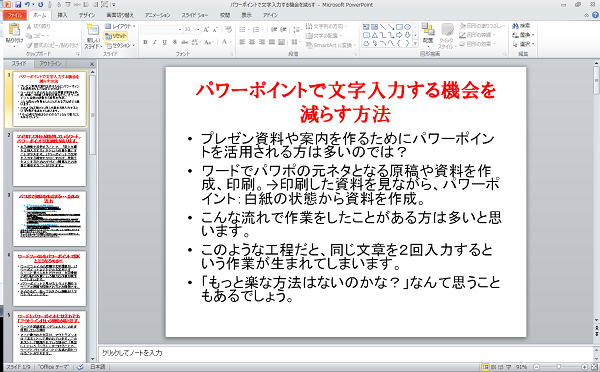Image resolution: width=600 pixels, height=372 pixels.
Task: Select the down arrow shape in gallery
Action: (408, 35)
